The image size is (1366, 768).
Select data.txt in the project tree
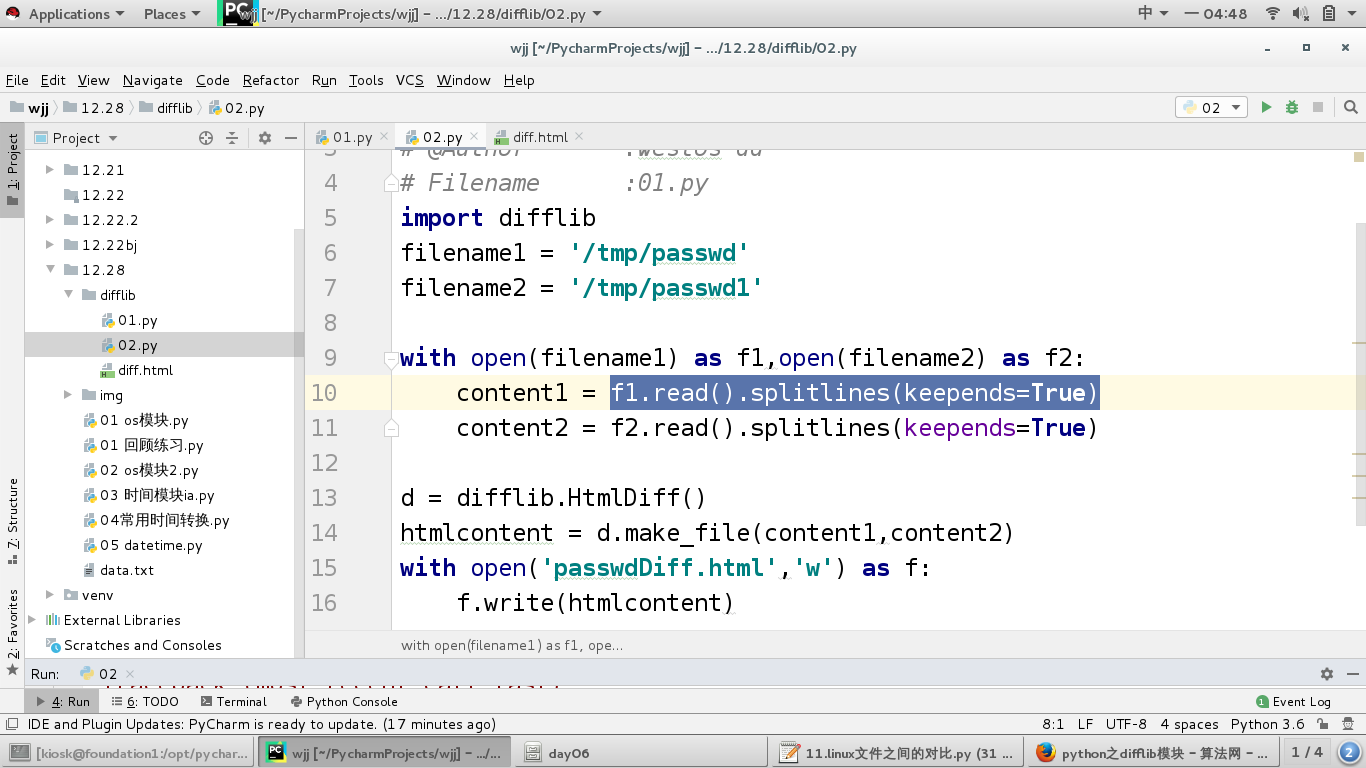tap(127, 570)
